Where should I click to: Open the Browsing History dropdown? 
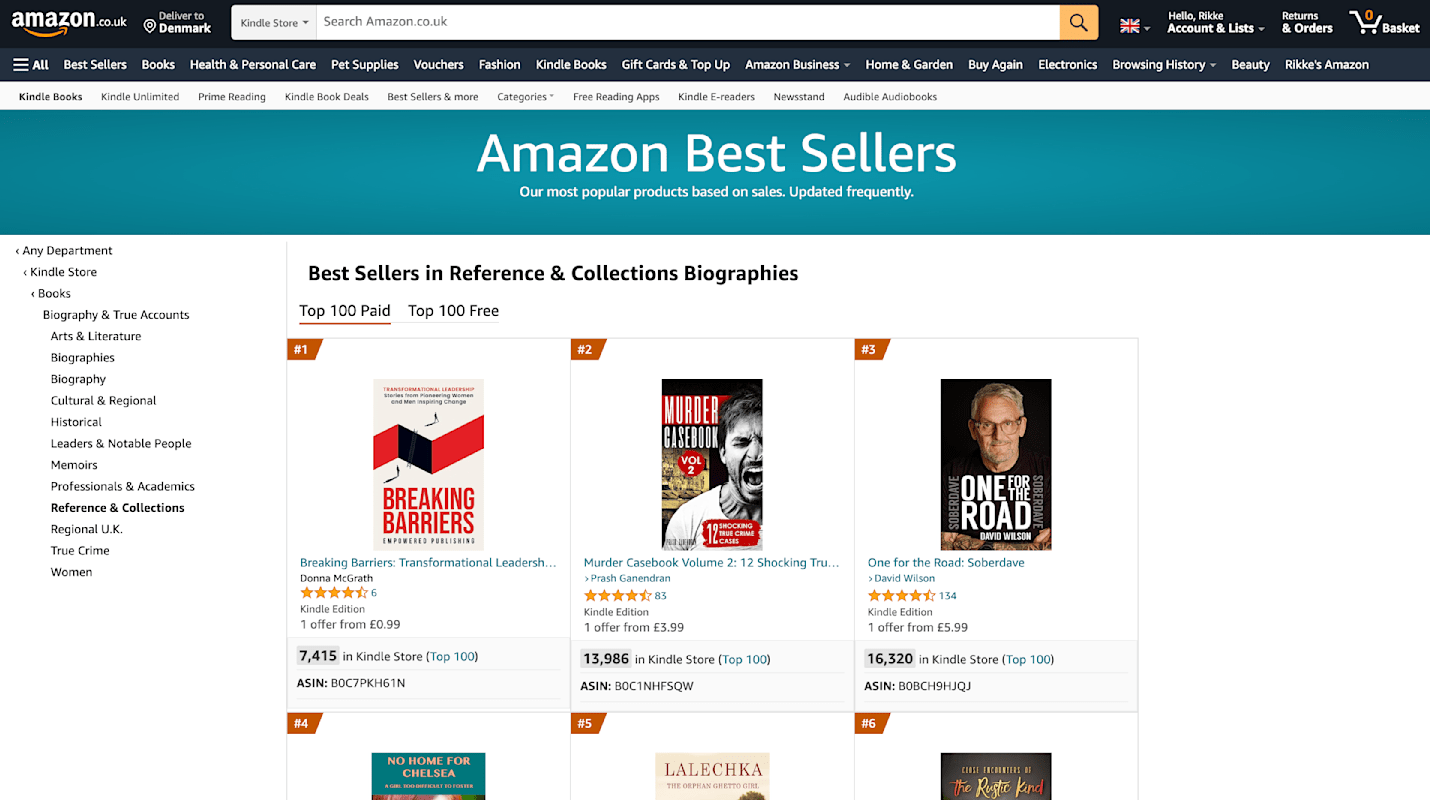[x=1163, y=65]
